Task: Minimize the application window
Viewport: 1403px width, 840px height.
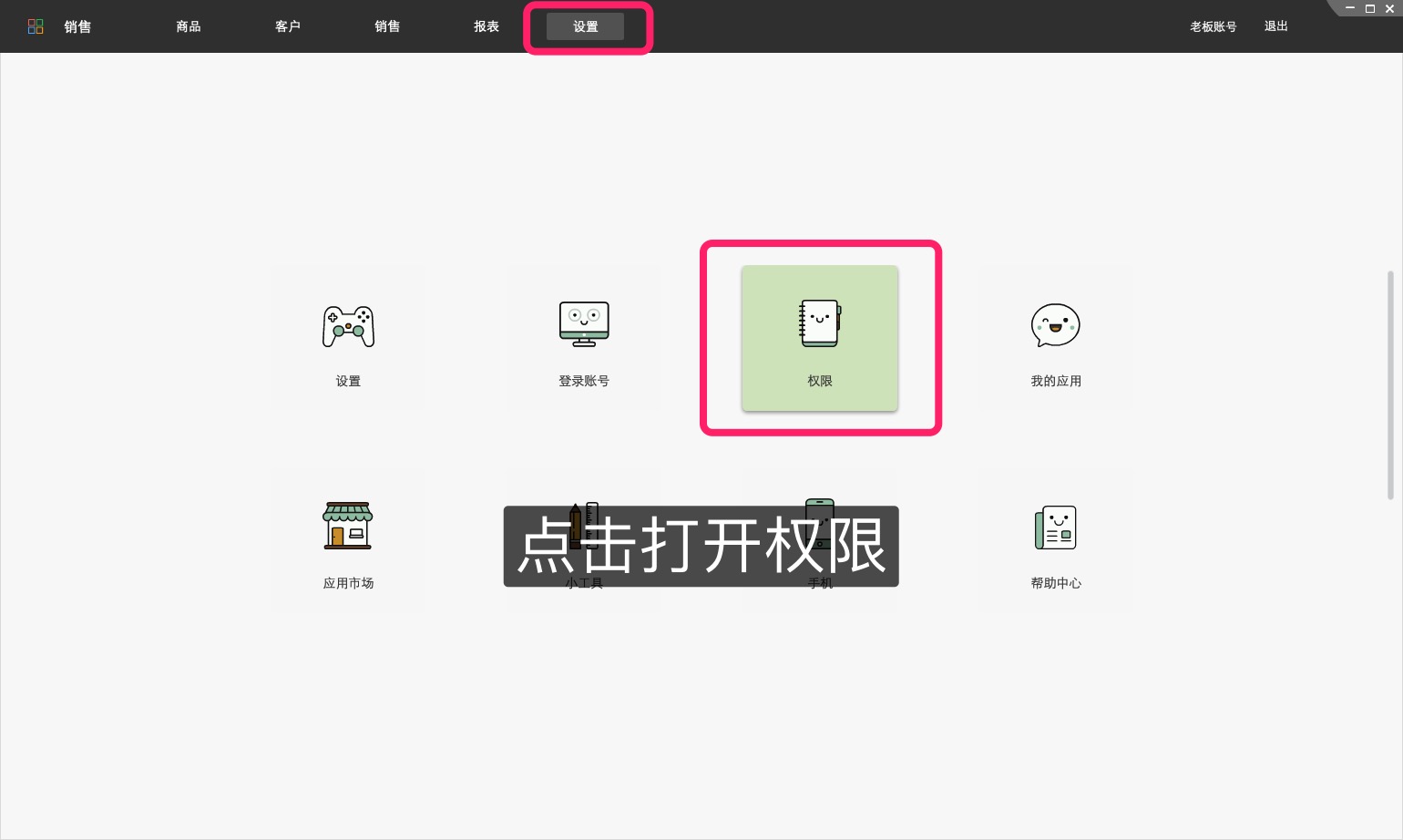Action: [1350, 8]
